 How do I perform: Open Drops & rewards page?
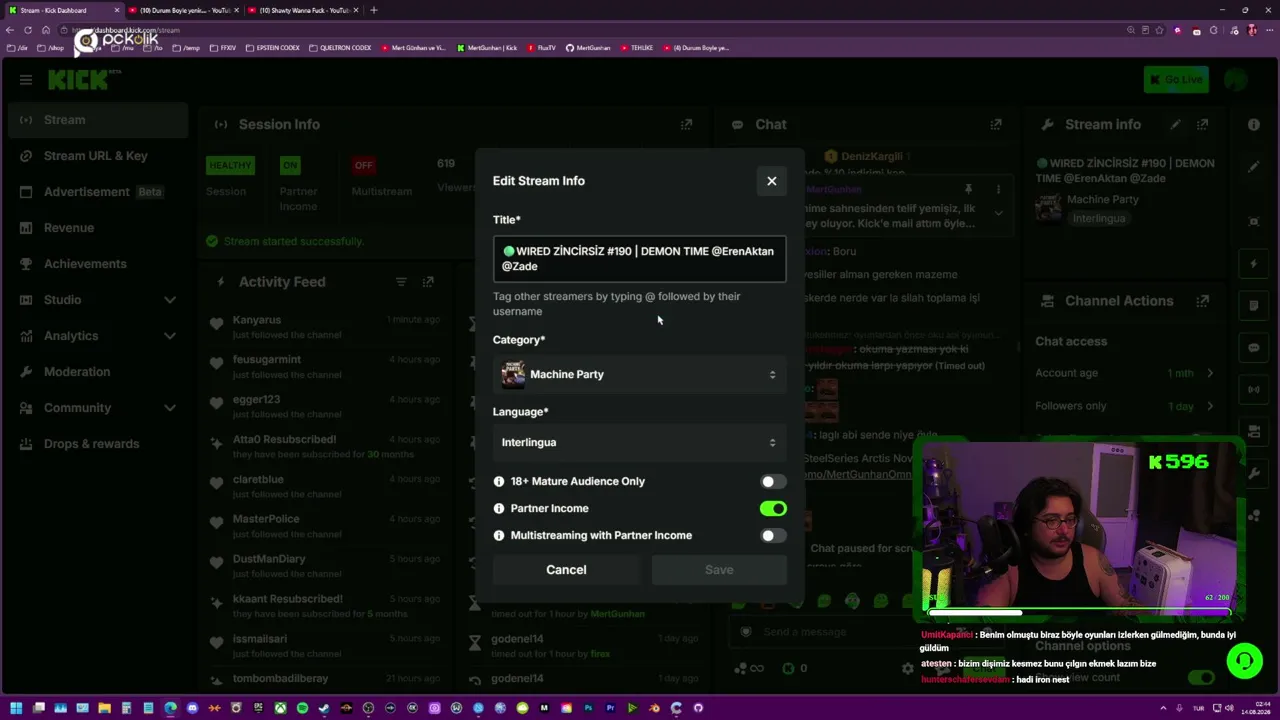pos(97,444)
